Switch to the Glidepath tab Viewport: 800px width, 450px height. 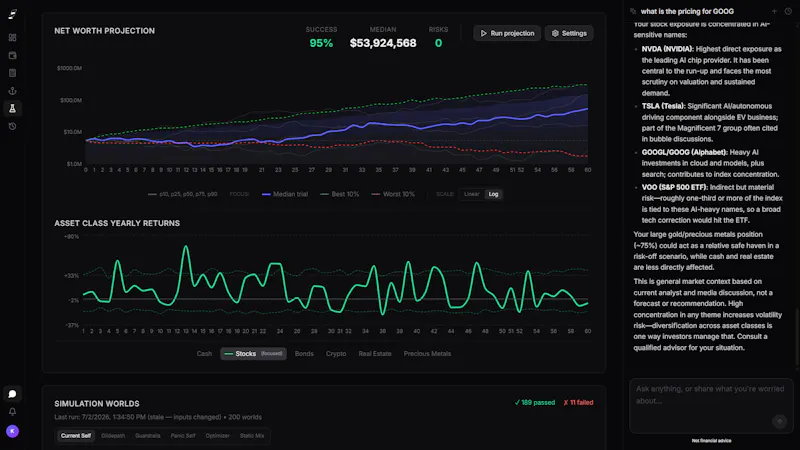[x=113, y=436]
